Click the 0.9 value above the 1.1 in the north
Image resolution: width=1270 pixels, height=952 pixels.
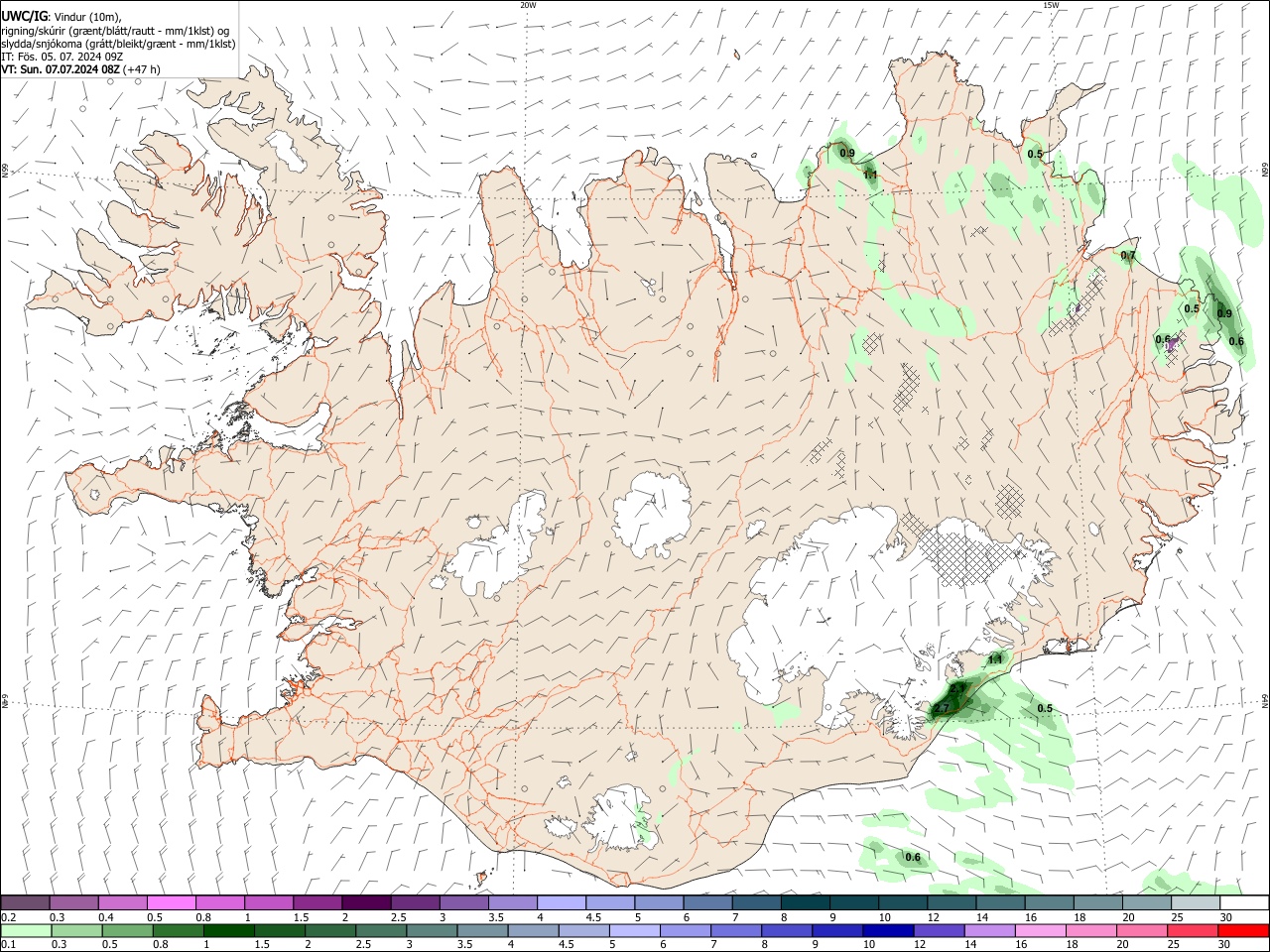click(x=847, y=154)
